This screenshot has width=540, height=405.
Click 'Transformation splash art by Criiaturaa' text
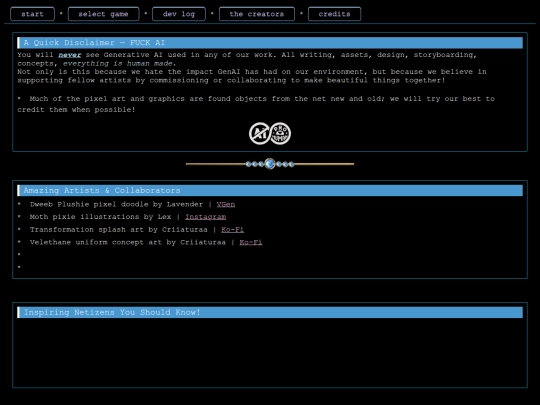[x=118, y=229]
